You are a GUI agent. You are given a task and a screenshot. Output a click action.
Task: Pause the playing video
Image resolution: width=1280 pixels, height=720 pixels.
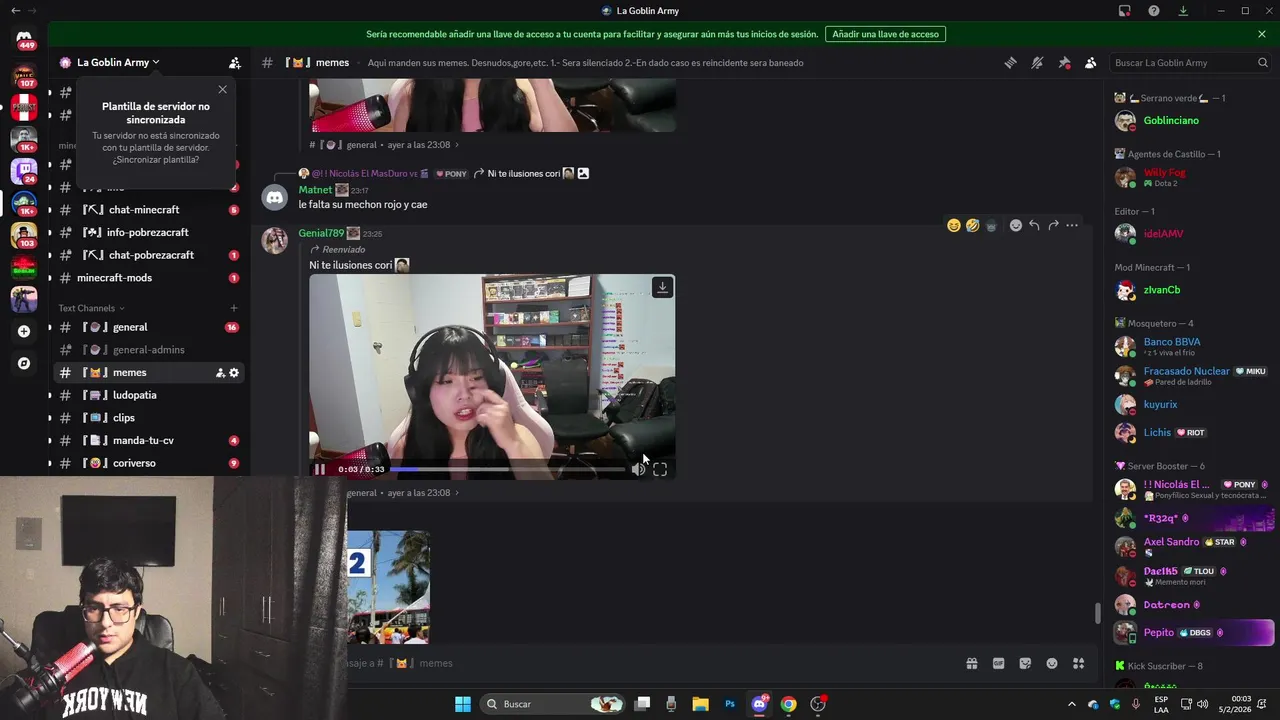[x=320, y=469]
